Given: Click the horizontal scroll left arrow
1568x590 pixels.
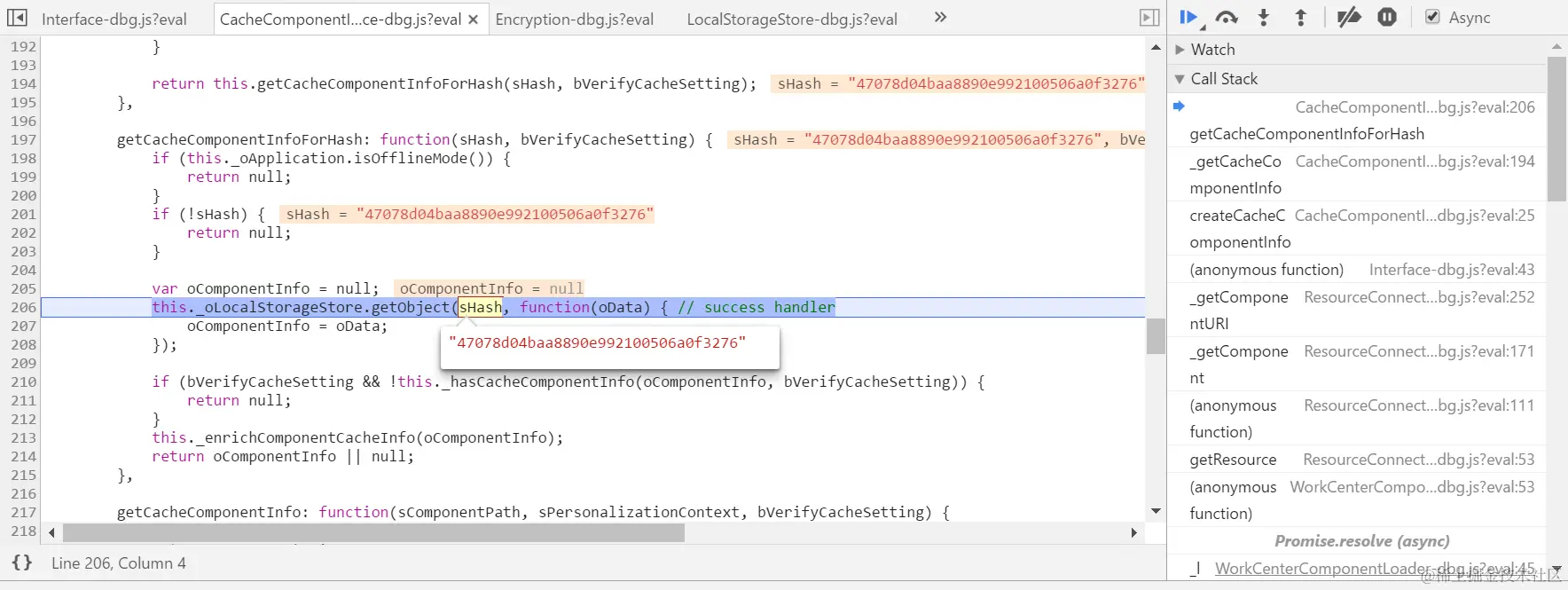Looking at the screenshot, I should 51,532.
